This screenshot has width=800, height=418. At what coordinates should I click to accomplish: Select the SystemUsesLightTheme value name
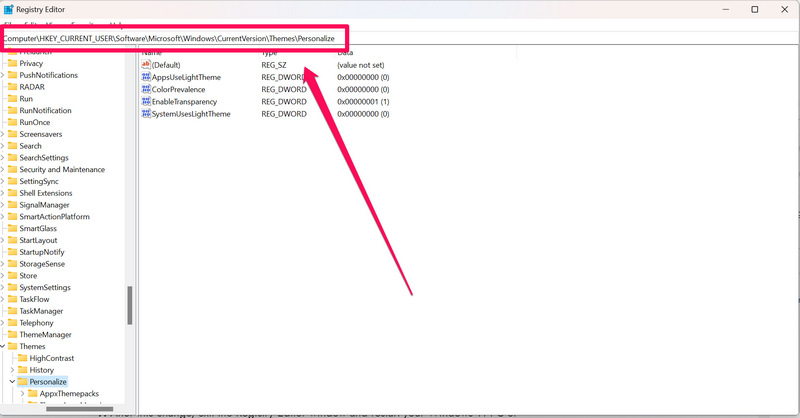pos(191,114)
